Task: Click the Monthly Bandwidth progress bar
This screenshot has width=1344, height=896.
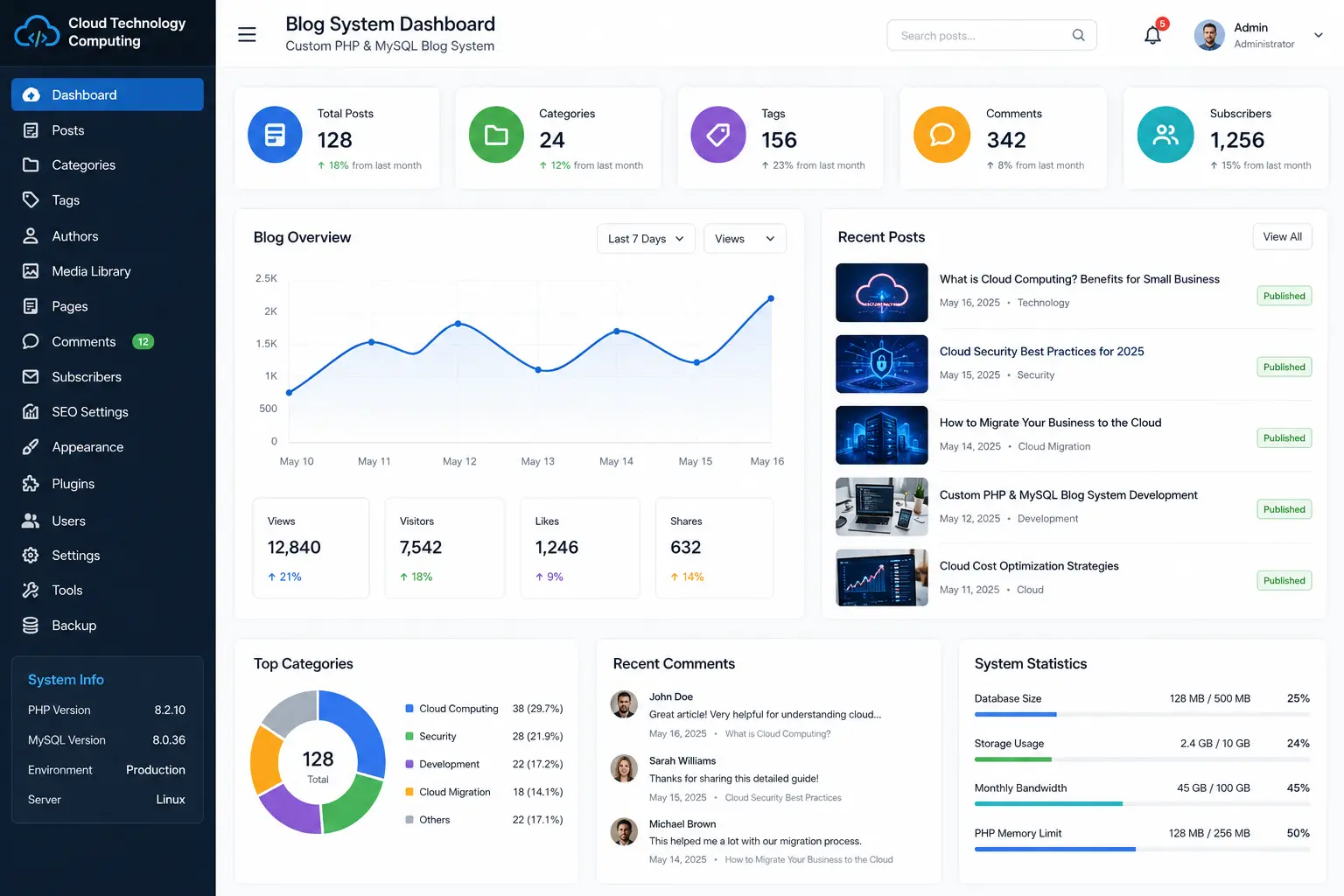Action: click(x=1142, y=803)
